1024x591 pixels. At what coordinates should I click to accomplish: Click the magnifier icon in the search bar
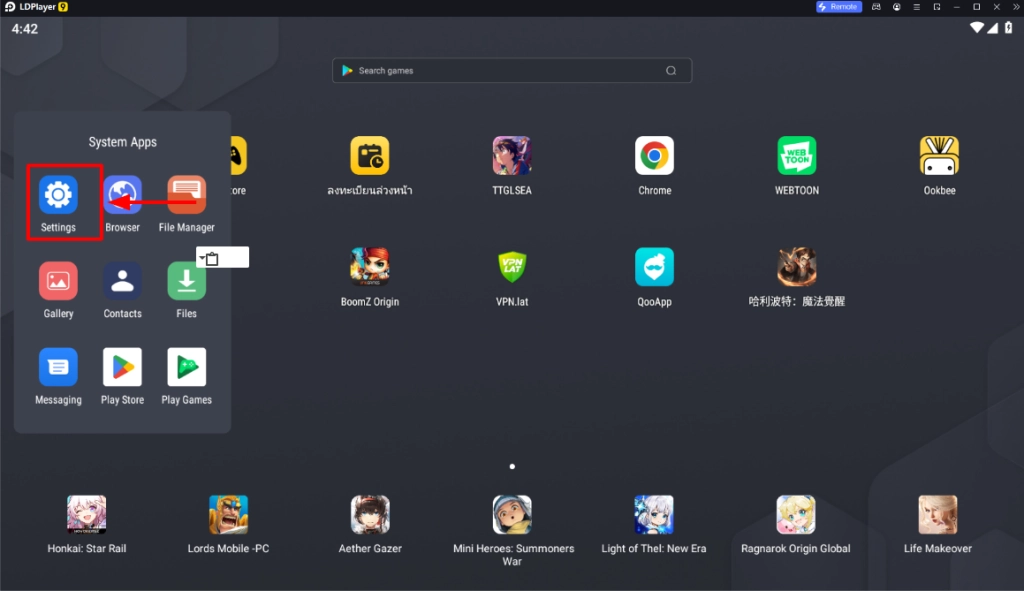click(671, 71)
